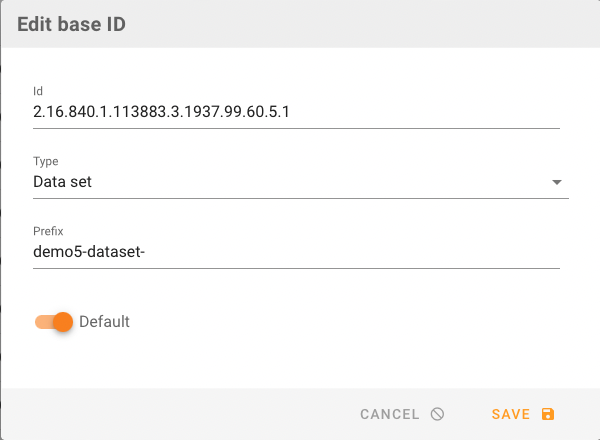Click the floppy disk Save icon

point(547,414)
